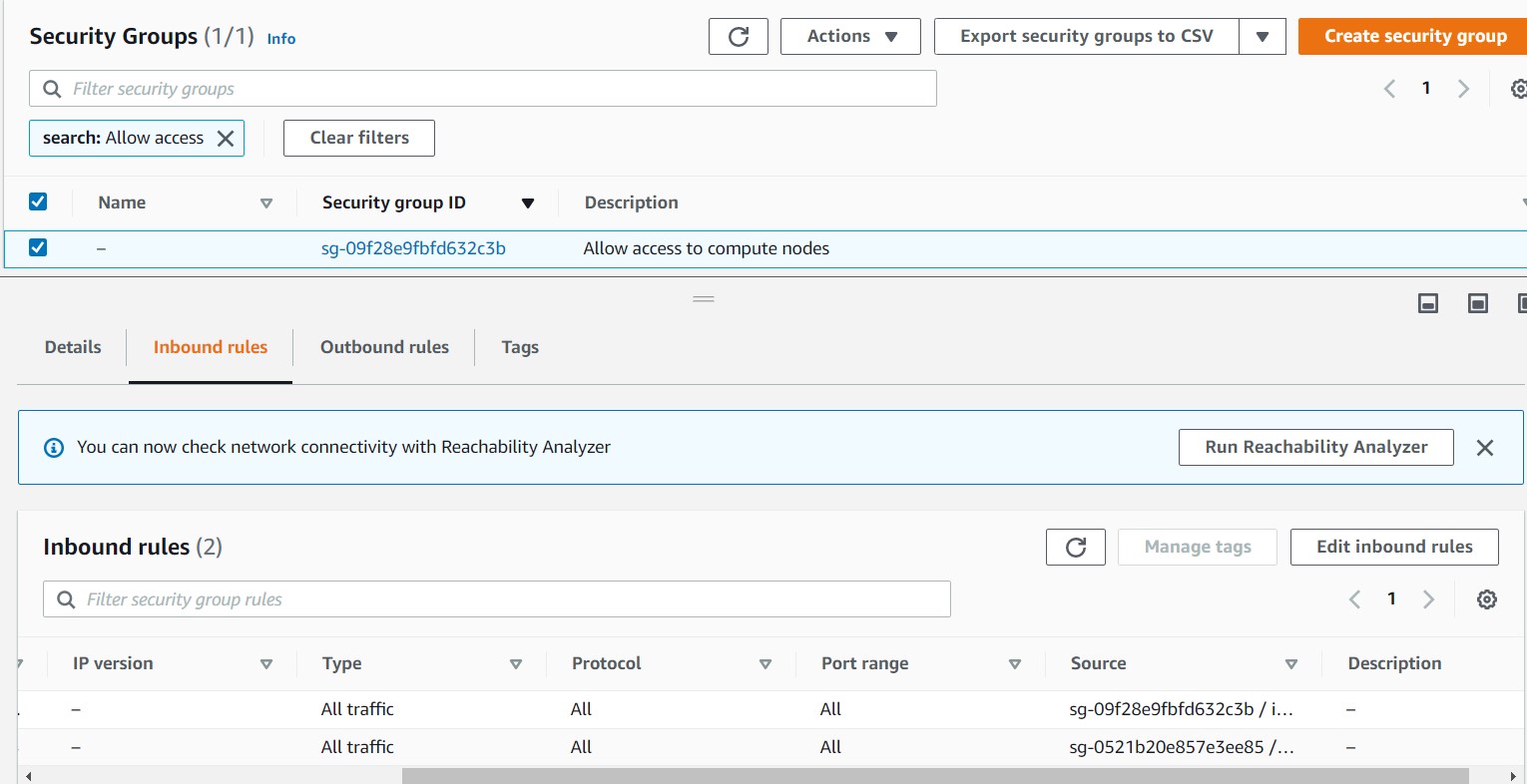Remove the 'Allow access' search filter
This screenshot has width=1527, height=784.
pos(228,138)
